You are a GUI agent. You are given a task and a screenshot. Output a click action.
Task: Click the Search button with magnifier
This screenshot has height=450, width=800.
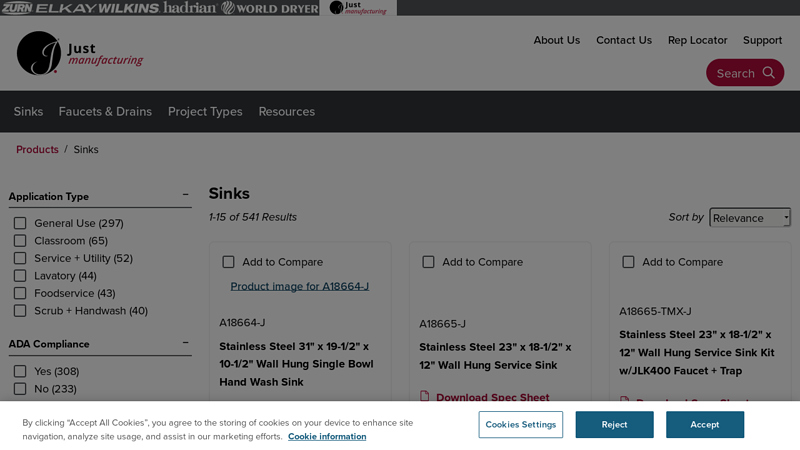click(x=745, y=73)
